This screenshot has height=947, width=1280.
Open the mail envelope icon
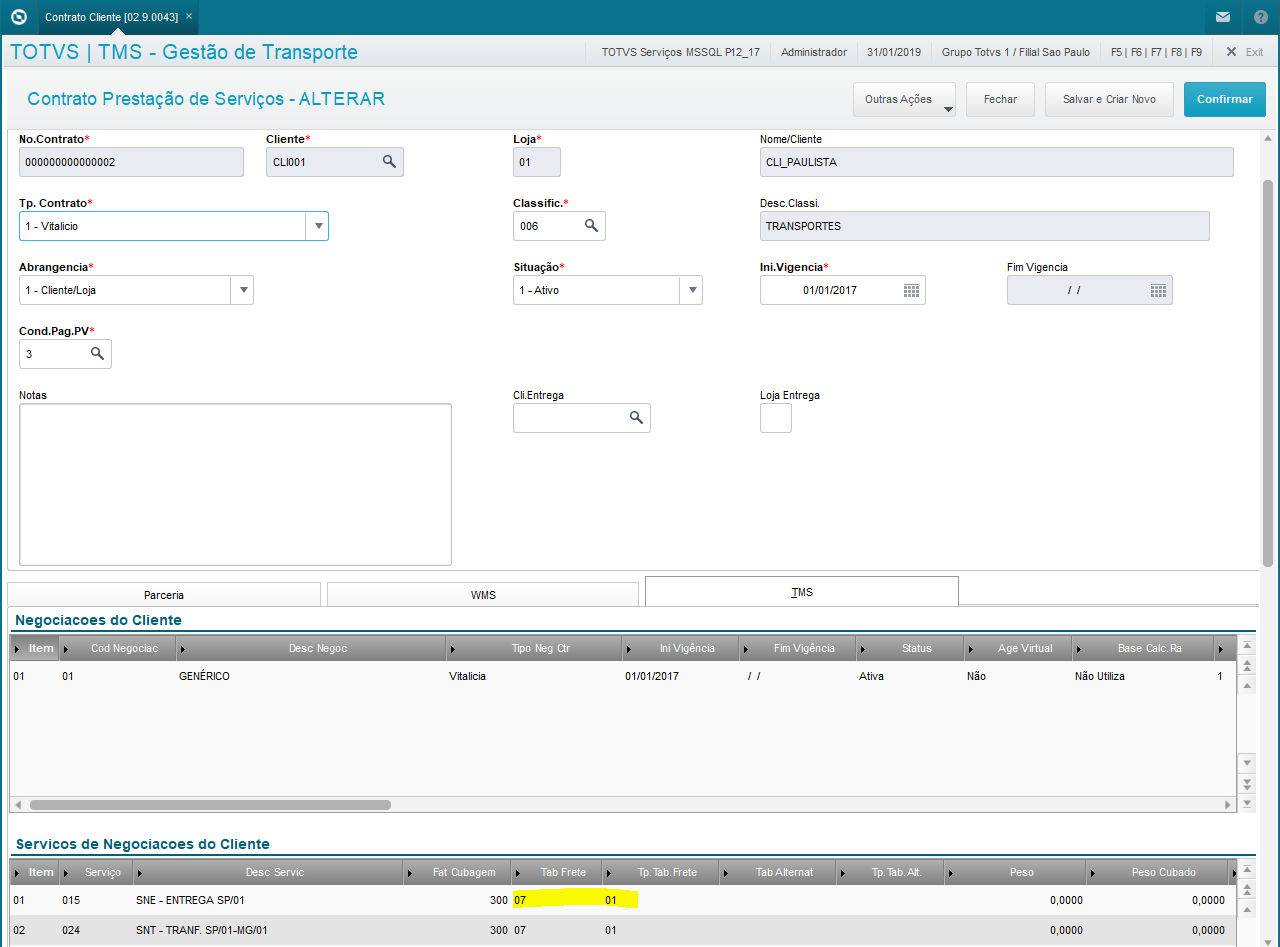tap(1223, 17)
